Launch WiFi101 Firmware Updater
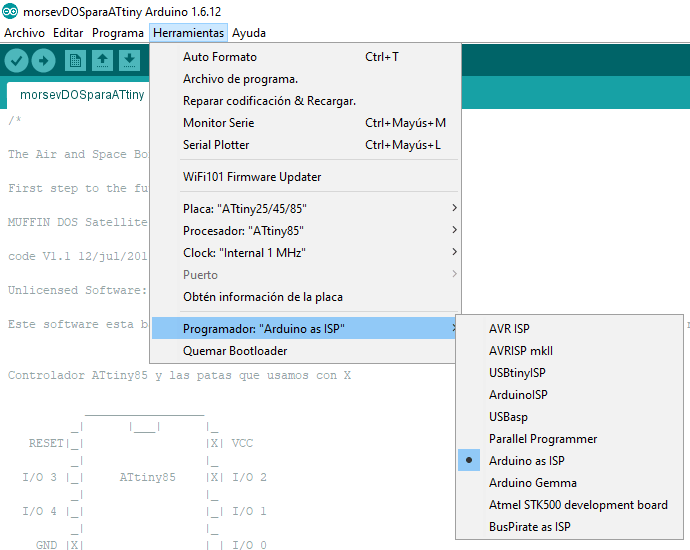690x550 pixels. (x=252, y=177)
